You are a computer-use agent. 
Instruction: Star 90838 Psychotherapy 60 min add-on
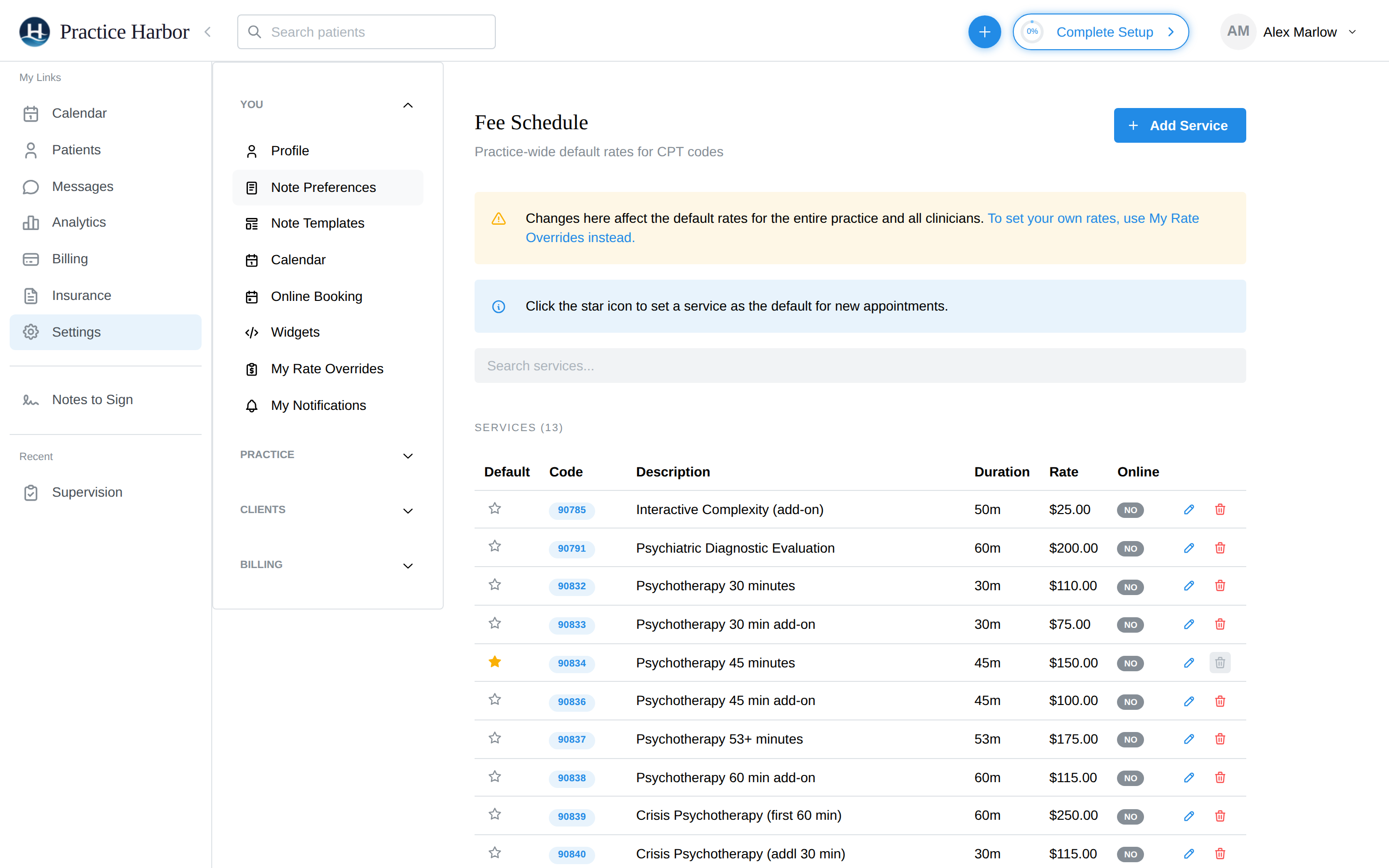pyautogui.click(x=495, y=777)
